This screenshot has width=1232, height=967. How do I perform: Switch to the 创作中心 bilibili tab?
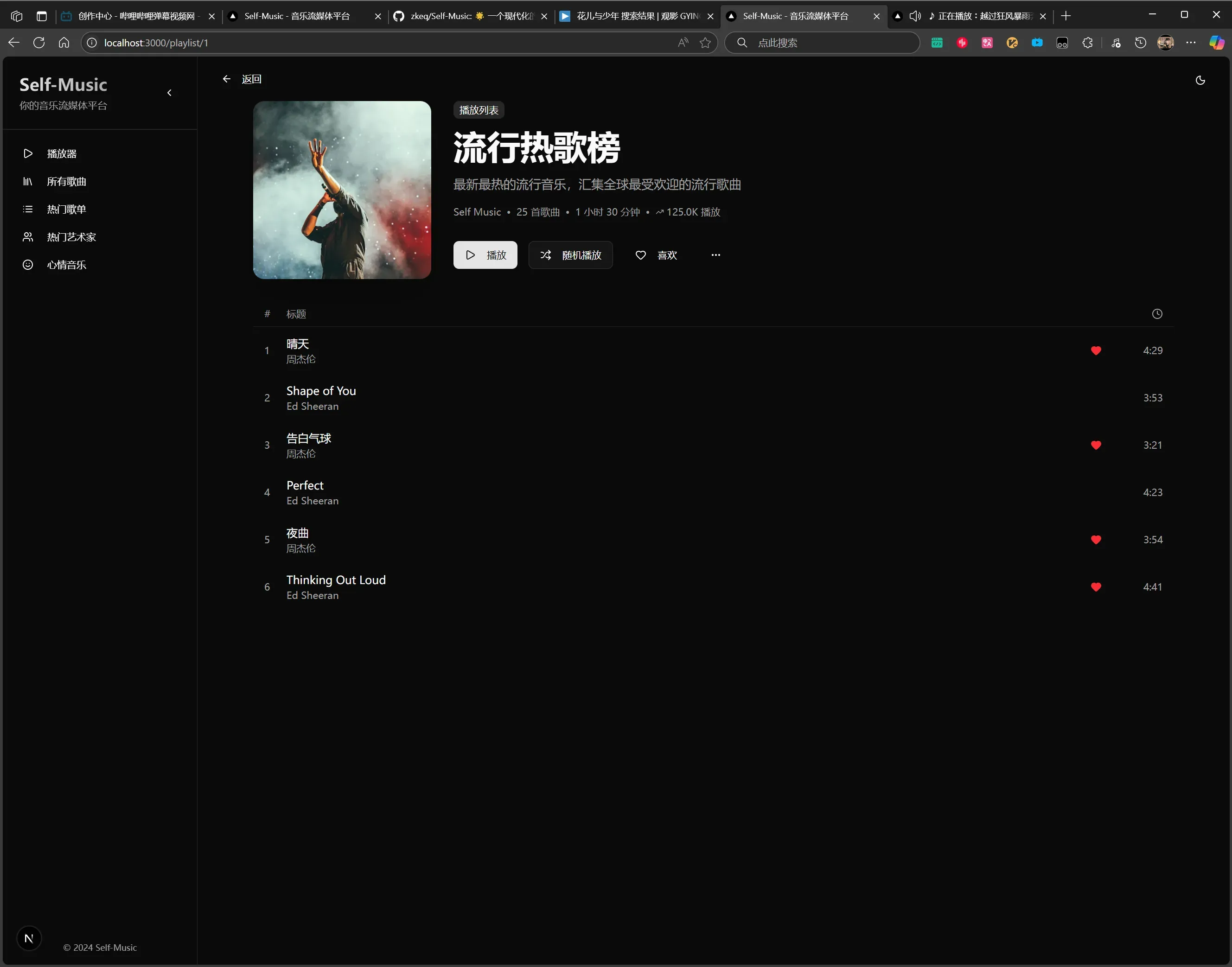(x=136, y=16)
